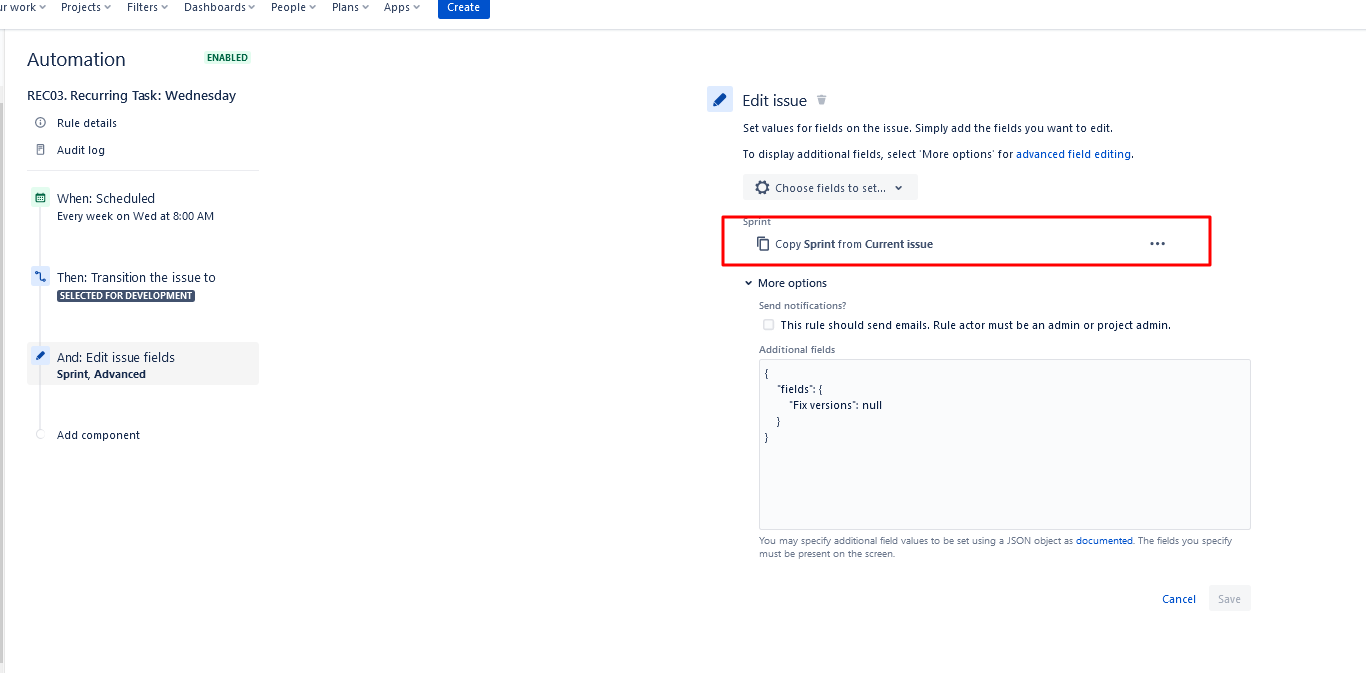This screenshot has width=1366, height=673.
Task: Select And: Edit issue fields step
Action: coord(143,364)
